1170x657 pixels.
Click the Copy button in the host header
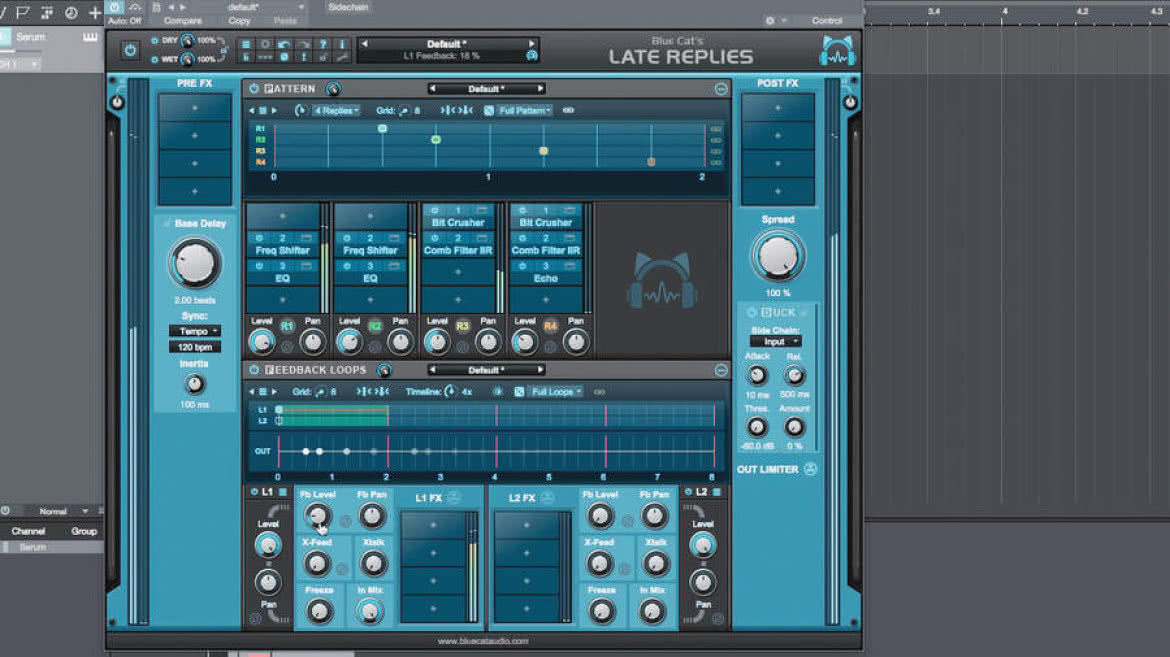[x=240, y=21]
